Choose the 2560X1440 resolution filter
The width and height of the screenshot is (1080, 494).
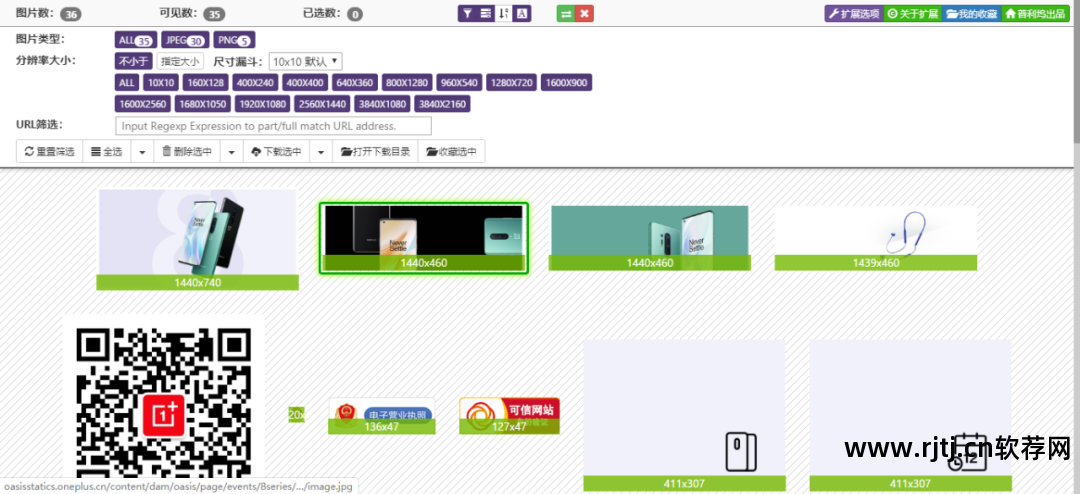pos(322,104)
